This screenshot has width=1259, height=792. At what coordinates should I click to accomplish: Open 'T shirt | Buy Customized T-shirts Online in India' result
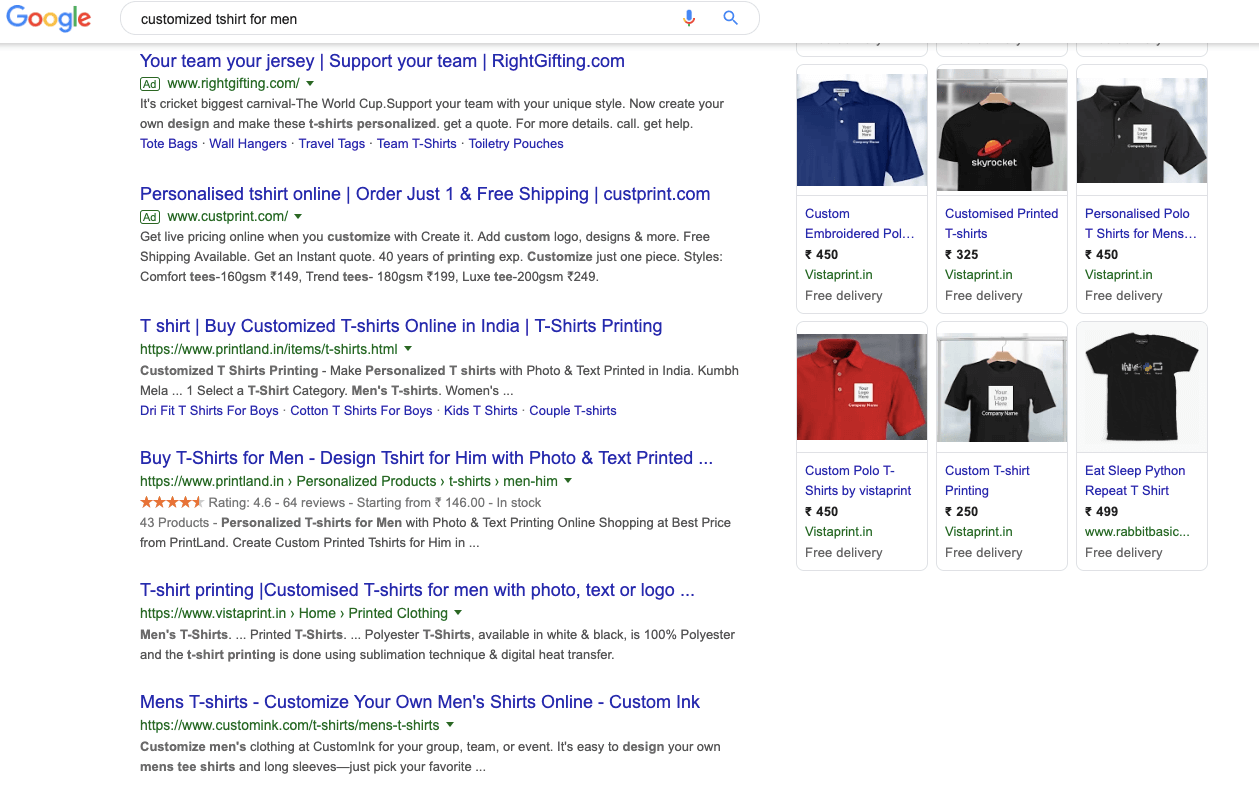coord(401,326)
